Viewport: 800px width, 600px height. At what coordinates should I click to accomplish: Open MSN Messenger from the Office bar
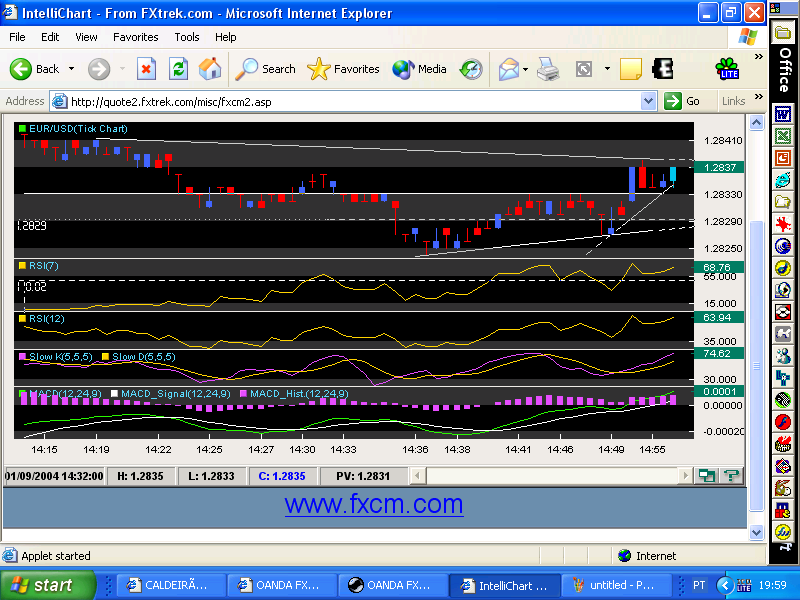pos(783,355)
